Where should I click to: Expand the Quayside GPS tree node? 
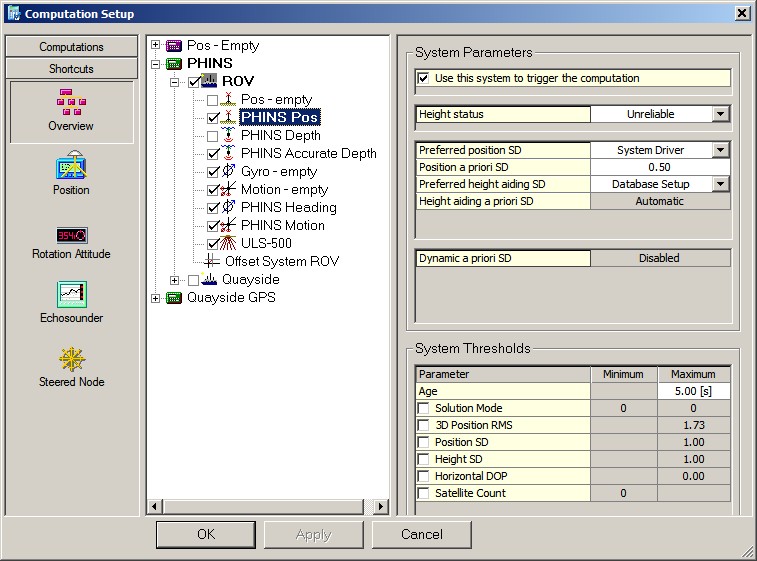[155, 298]
